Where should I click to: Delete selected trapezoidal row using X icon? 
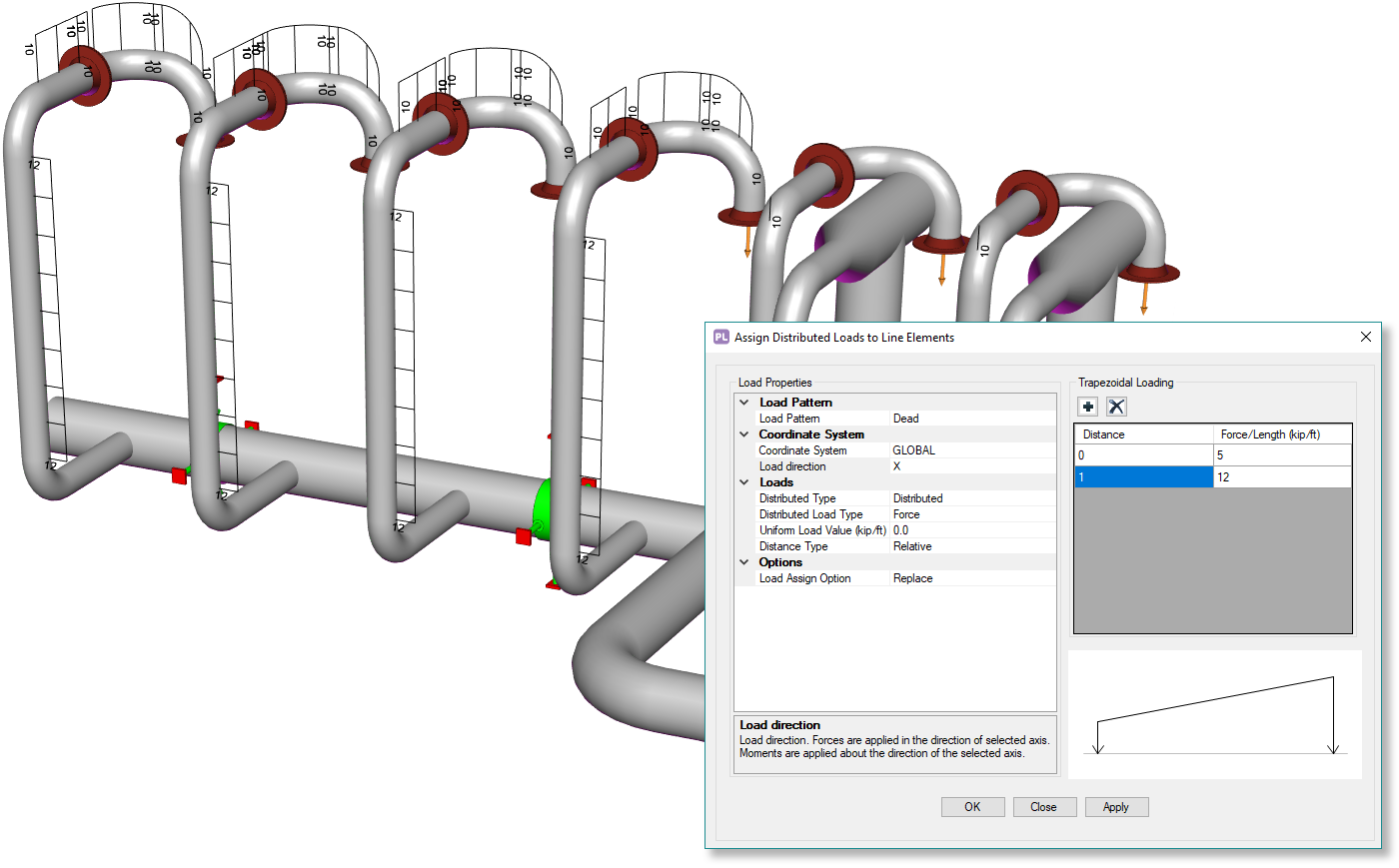pyautogui.click(x=1116, y=407)
